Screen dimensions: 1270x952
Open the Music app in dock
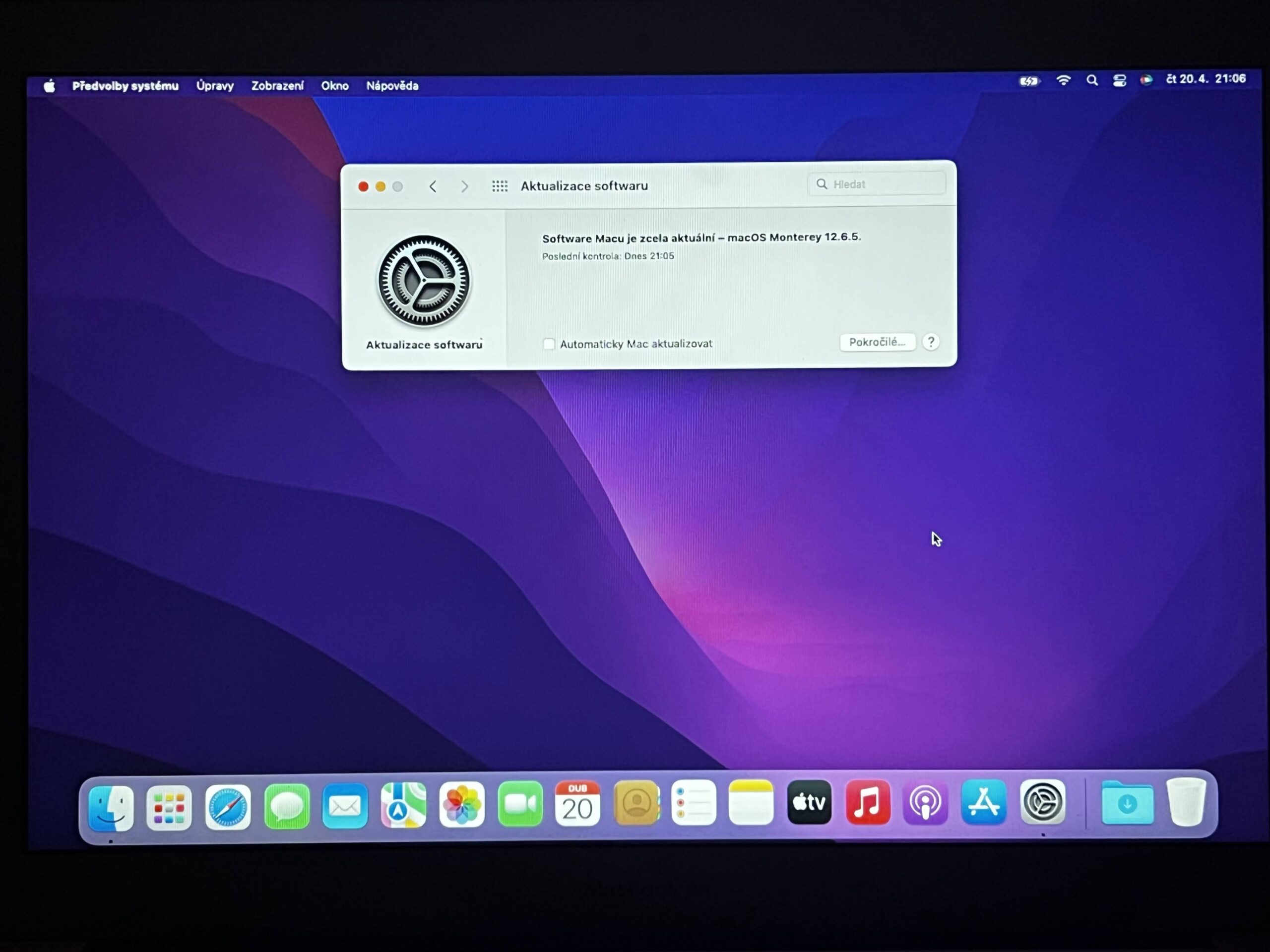[867, 803]
